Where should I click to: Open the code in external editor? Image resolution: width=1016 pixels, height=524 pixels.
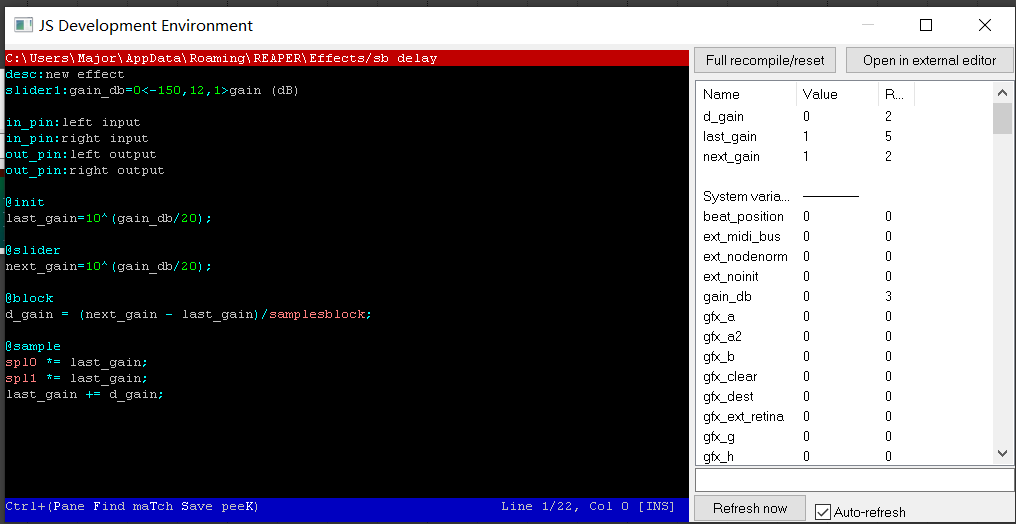click(929, 60)
